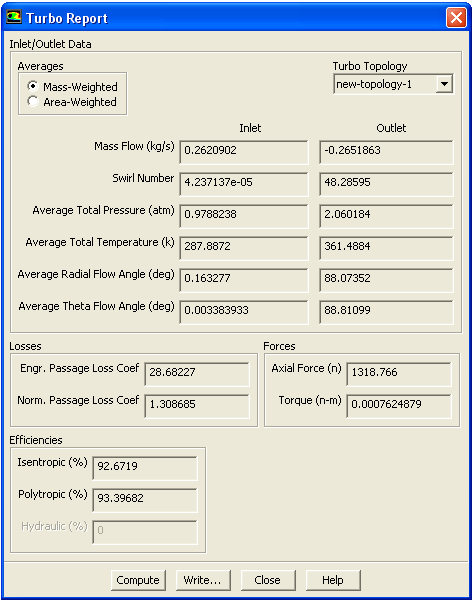Image resolution: width=473 pixels, height=601 pixels.
Task: Click the Outlet Mass Flow field
Action: pos(386,152)
